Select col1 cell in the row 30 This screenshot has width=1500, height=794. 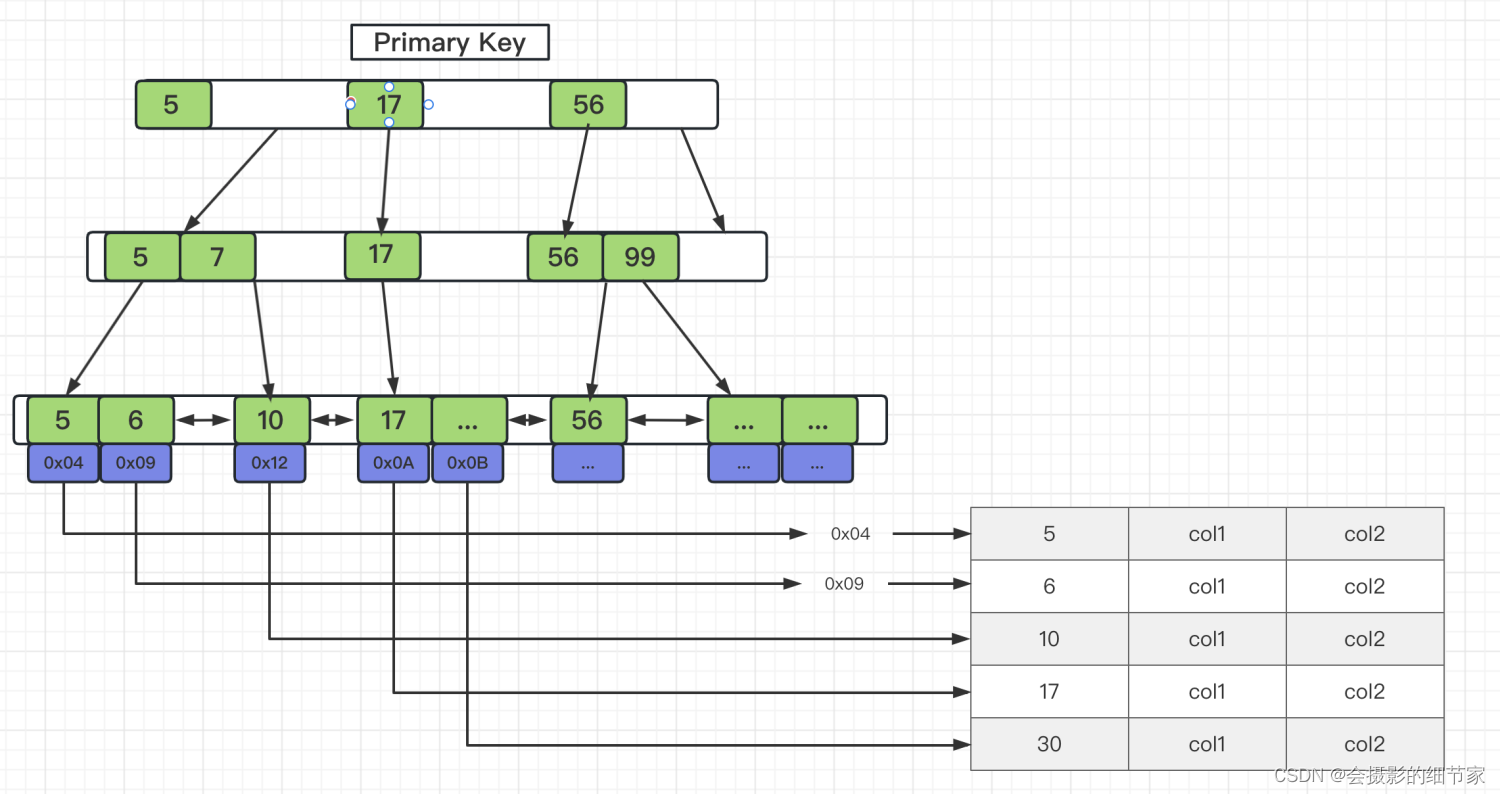(x=1207, y=744)
